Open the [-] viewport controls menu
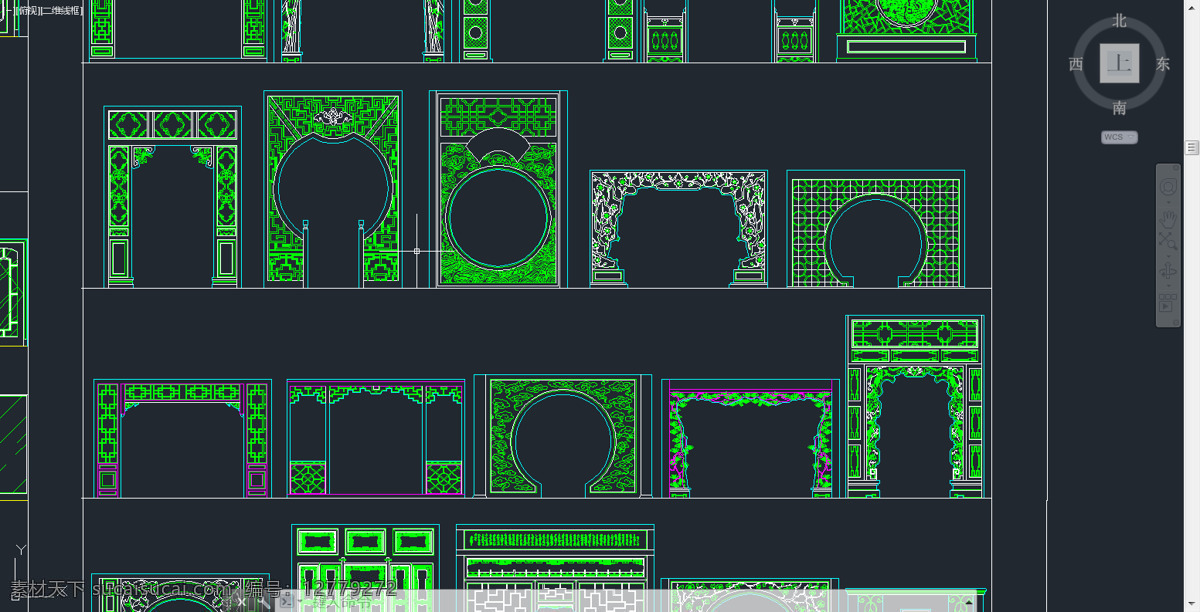The width and height of the screenshot is (1200, 612). [x=6, y=10]
